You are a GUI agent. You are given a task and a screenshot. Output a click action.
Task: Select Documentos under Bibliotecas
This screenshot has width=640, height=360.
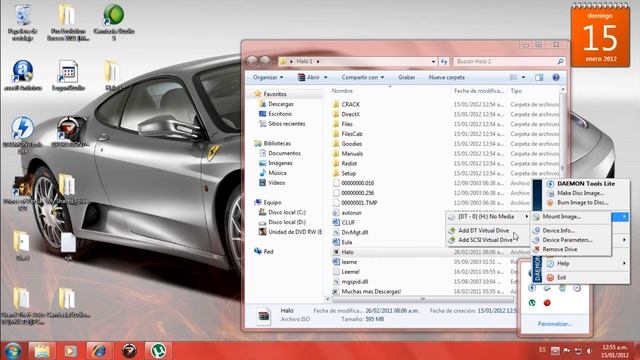pos(284,153)
